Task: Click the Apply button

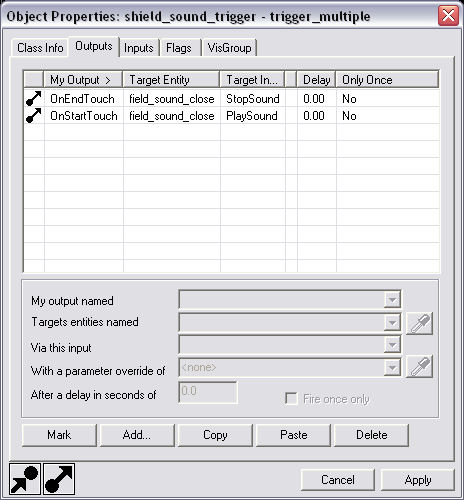Action: 418,480
